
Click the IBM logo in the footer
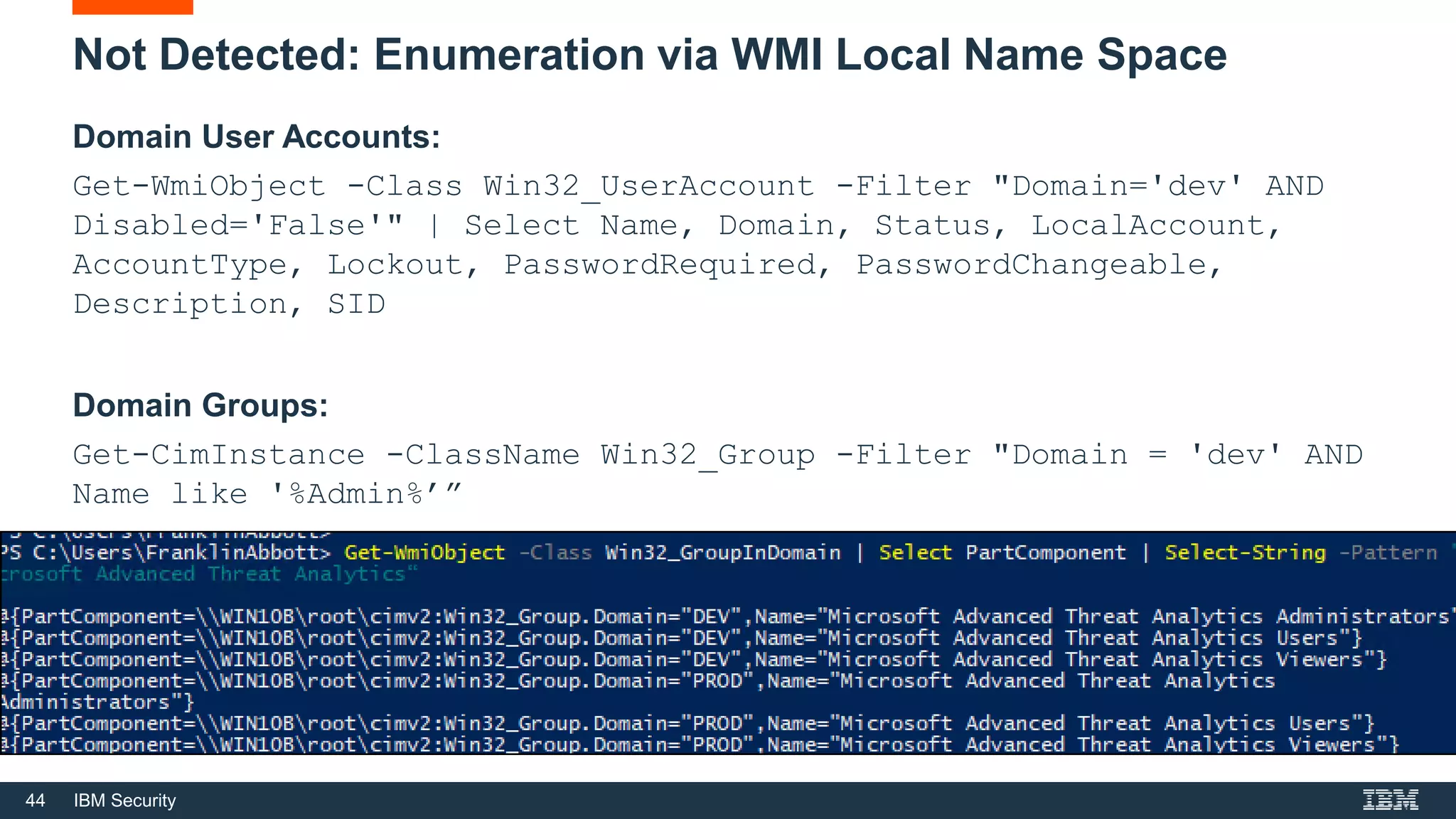pos(1391,800)
